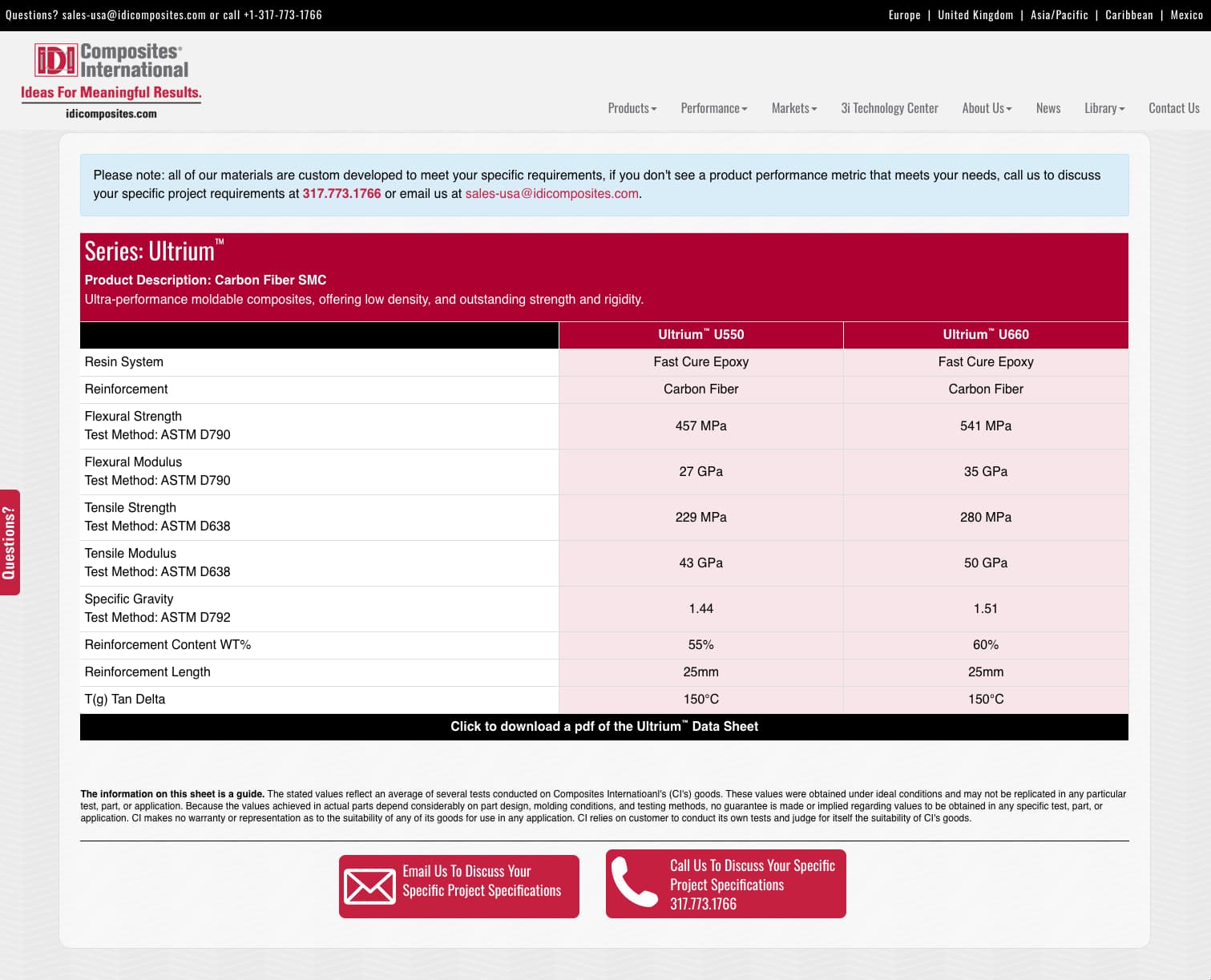
Task: Click the 27 GPa flexural modulus value
Action: [x=701, y=472]
